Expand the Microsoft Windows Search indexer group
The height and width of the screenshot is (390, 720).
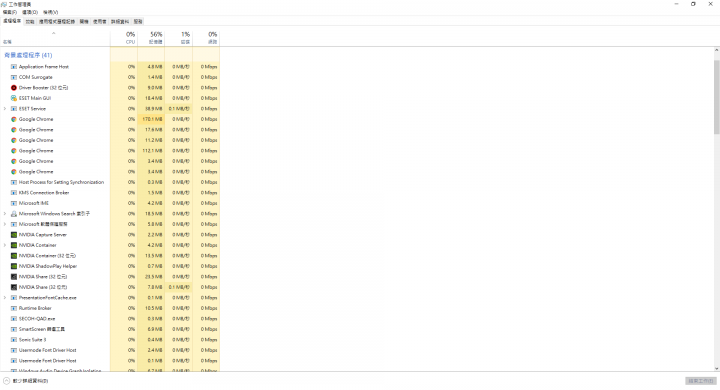pyautogui.click(x=5, y=214)
